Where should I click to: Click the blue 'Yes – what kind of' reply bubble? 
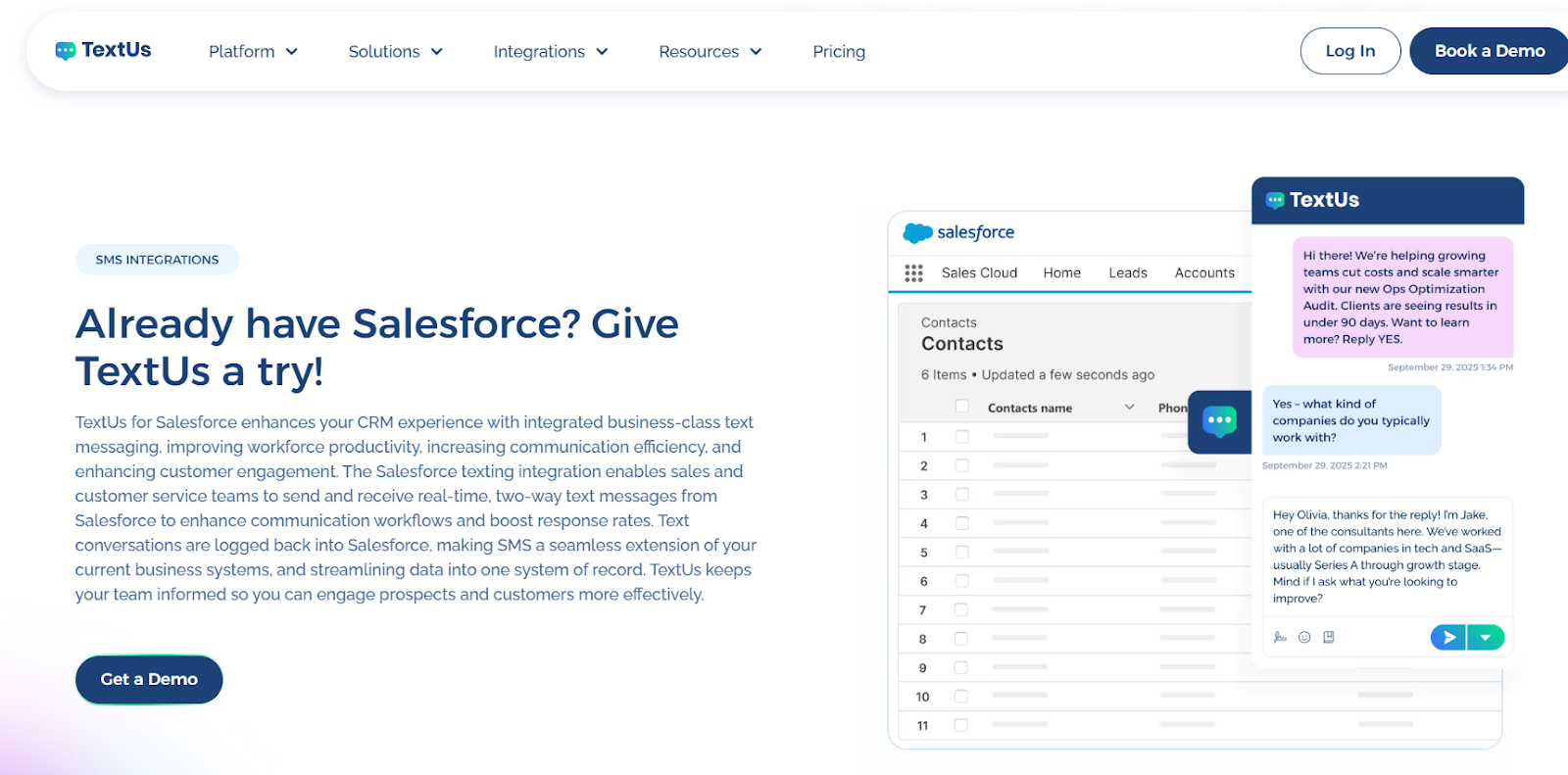[x=1351, y=420]
